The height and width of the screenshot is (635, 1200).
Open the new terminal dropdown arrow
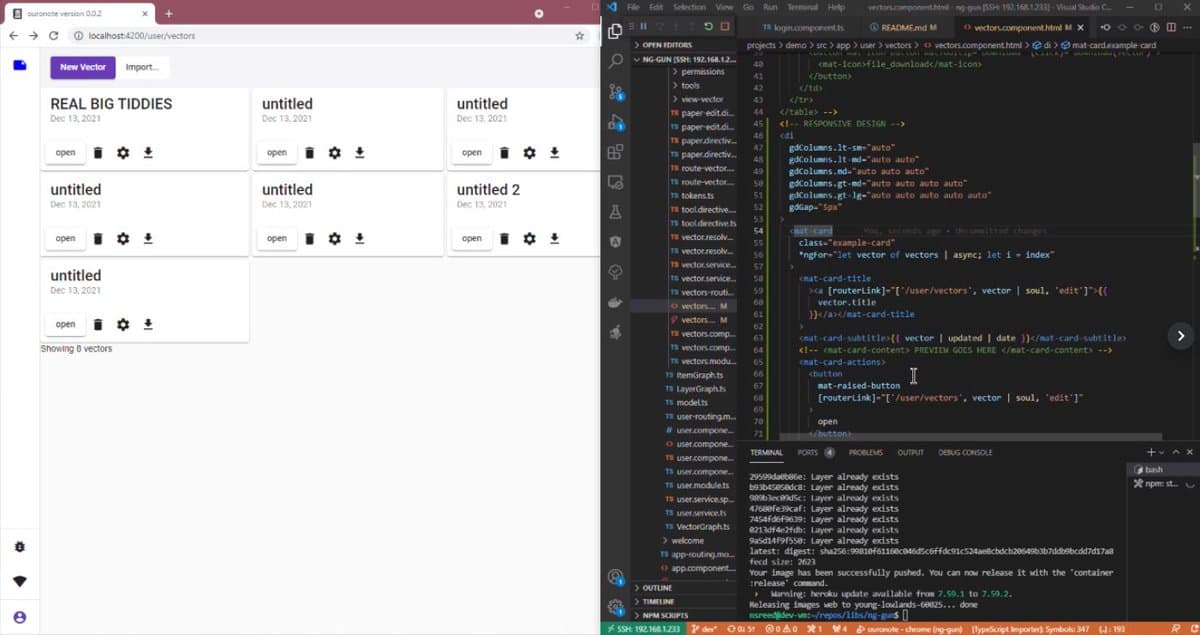tap(1164, 452)
